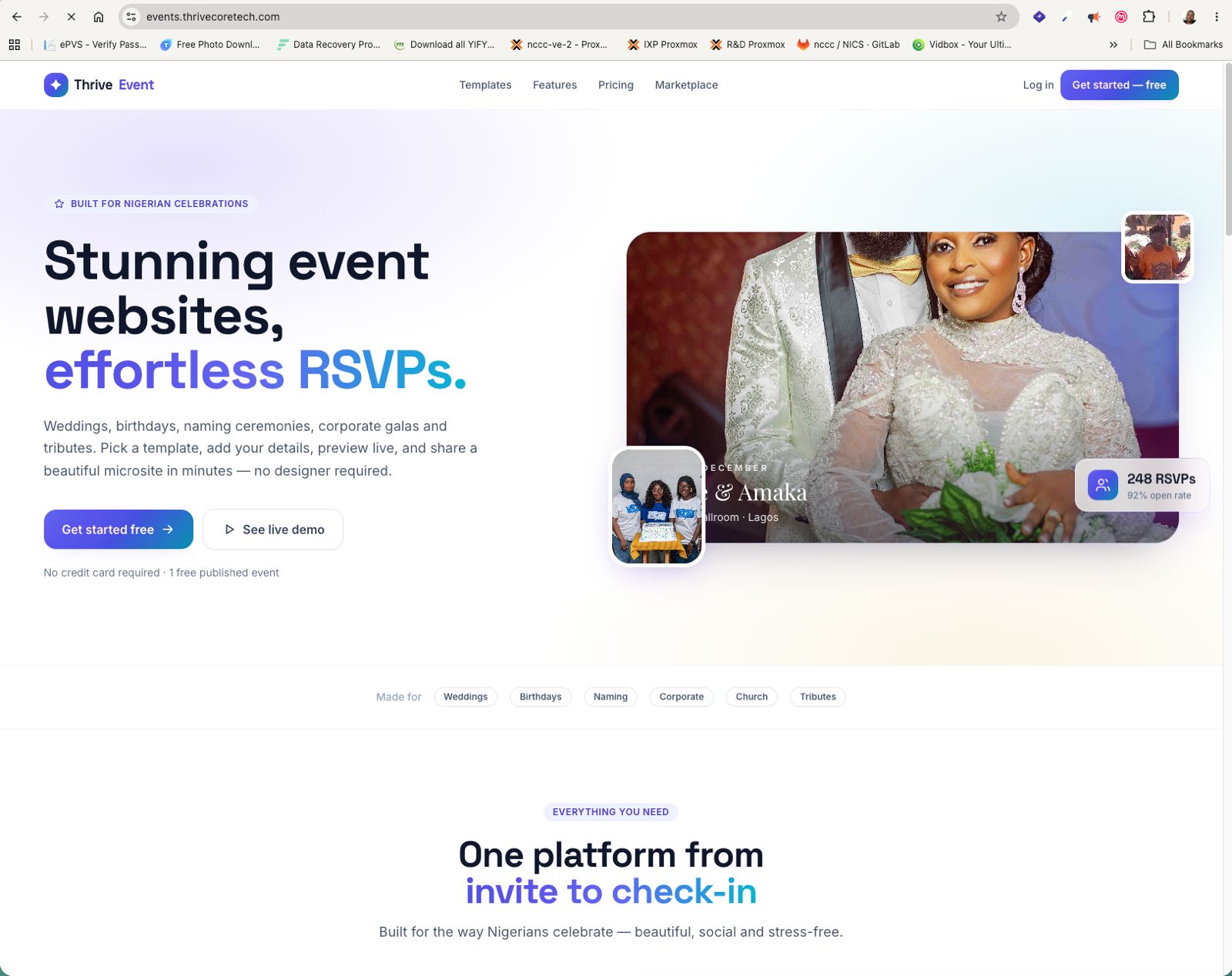The height and width of the screenshot is (976, 1232).
Task: Open the Features nav item
Action: click(x=554, y=85)
